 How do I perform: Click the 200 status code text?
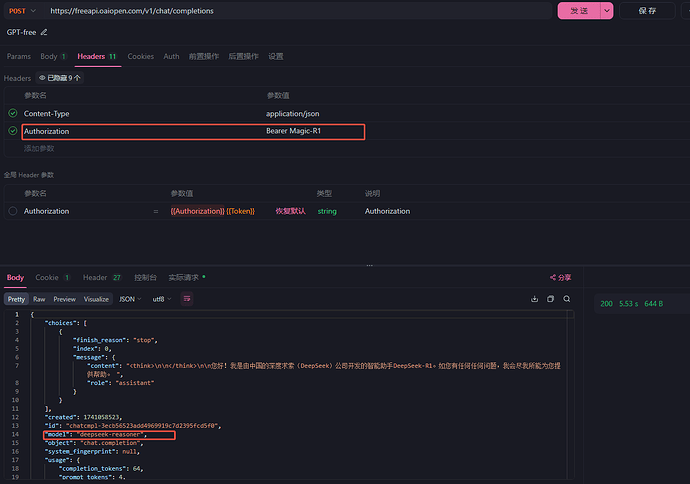(x=606, y=304)
